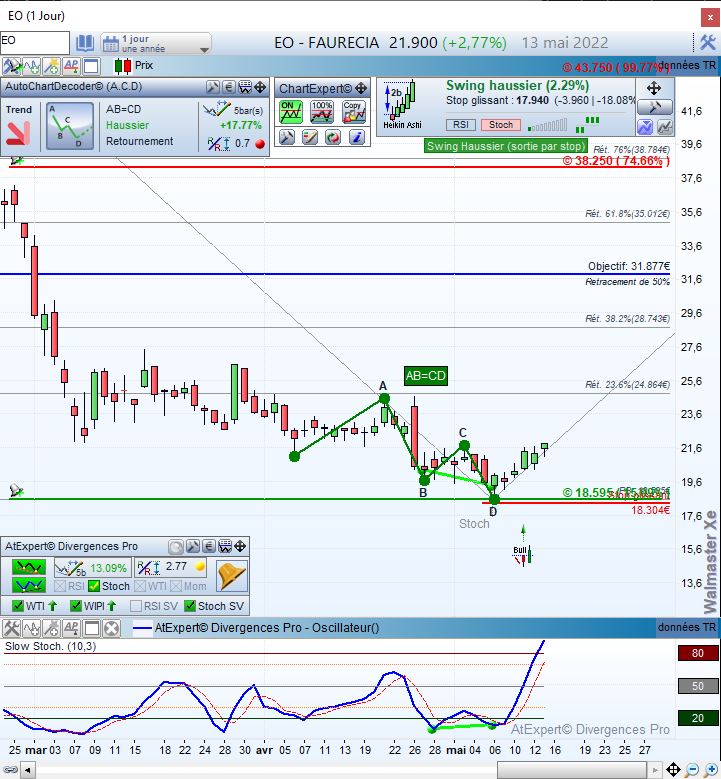Viewport: 721px width, 779px height.
Task: Click the RSI button in Swing panel
Action: [461, 125]
